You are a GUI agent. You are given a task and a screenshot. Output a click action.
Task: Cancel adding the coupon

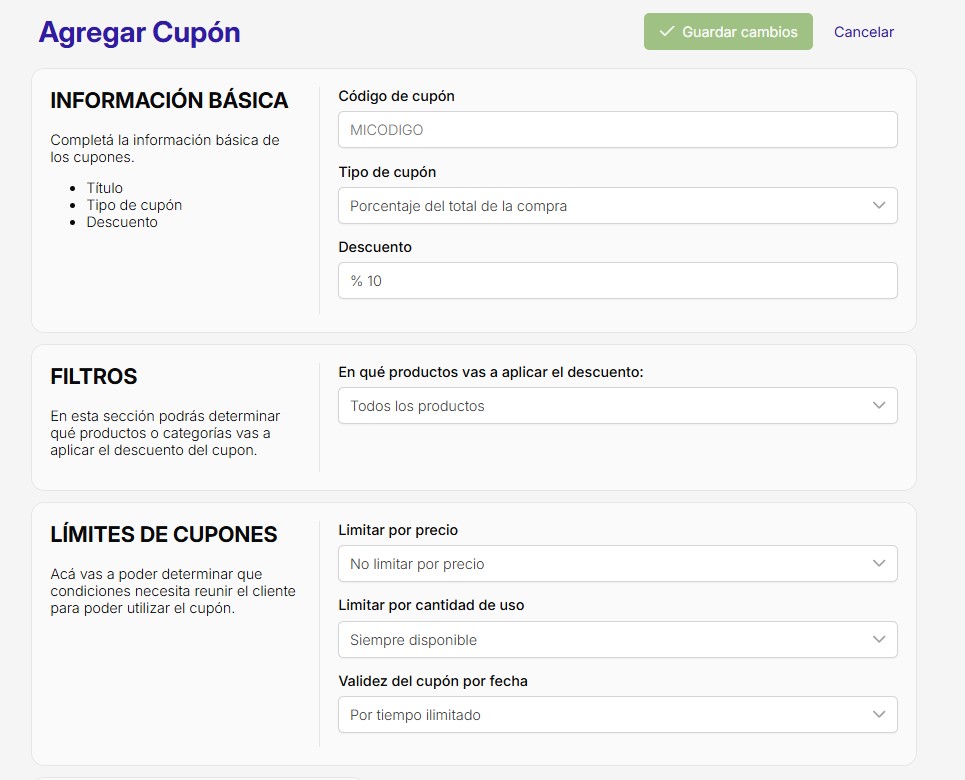click(864, 32)
